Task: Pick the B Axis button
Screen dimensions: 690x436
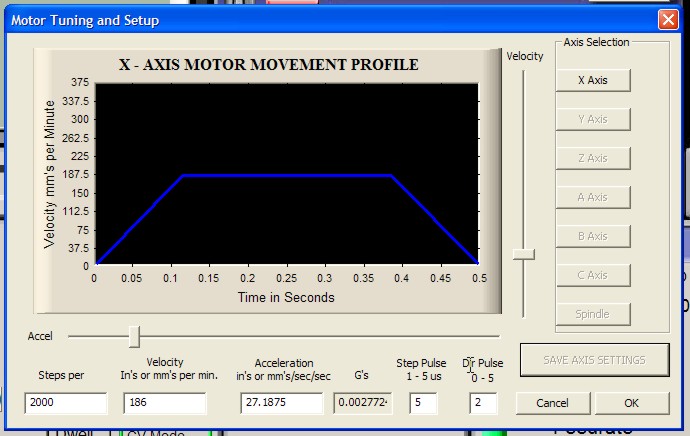Action: coord(593,236)
